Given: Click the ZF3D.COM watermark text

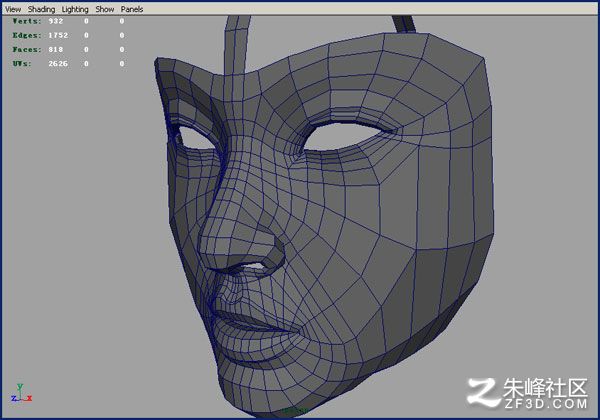Looking at the screenshot, I should [545, 404].
